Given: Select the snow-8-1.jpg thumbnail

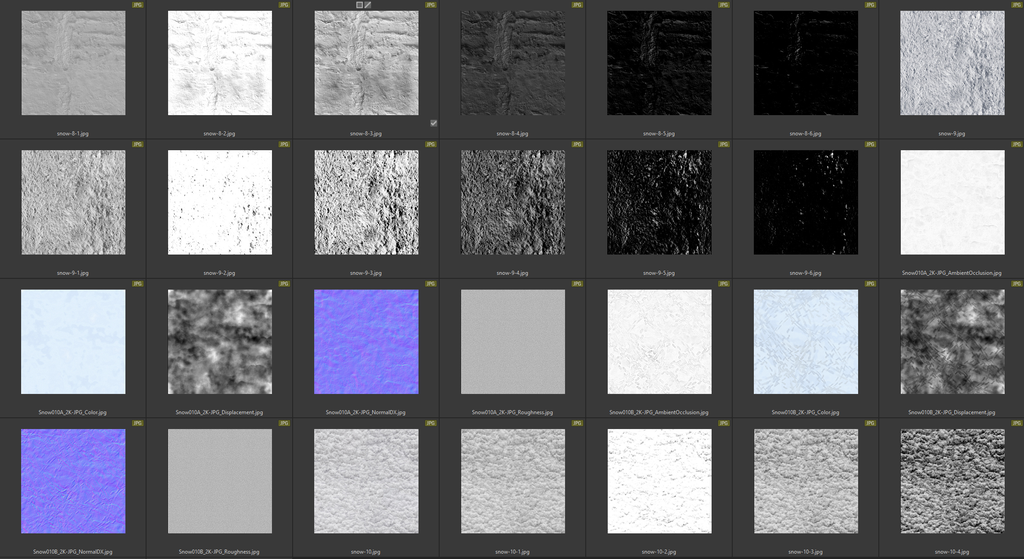Looking at the screenshot, I should pyautogui.click(x=73, y=63).
